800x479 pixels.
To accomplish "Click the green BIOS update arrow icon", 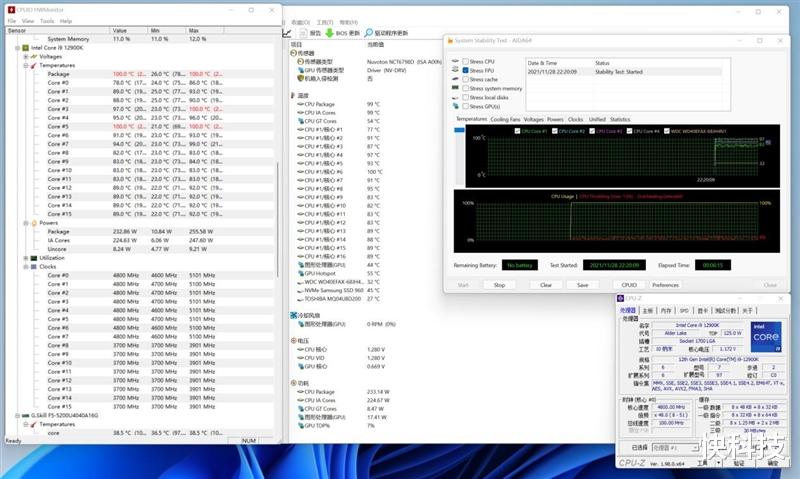I will (x=330, y=33).
